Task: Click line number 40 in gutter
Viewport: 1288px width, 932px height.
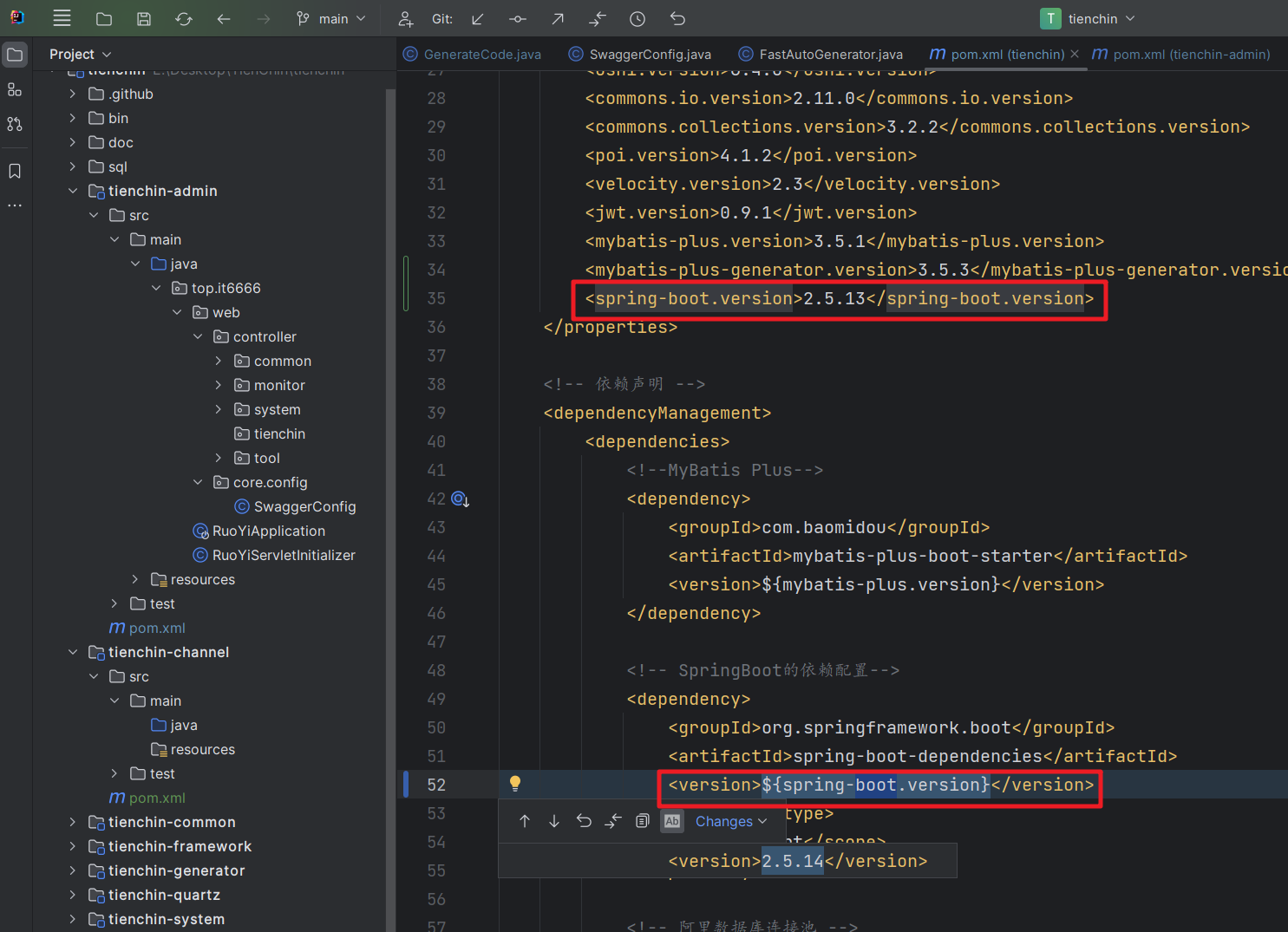Action: tap(436, 441)
